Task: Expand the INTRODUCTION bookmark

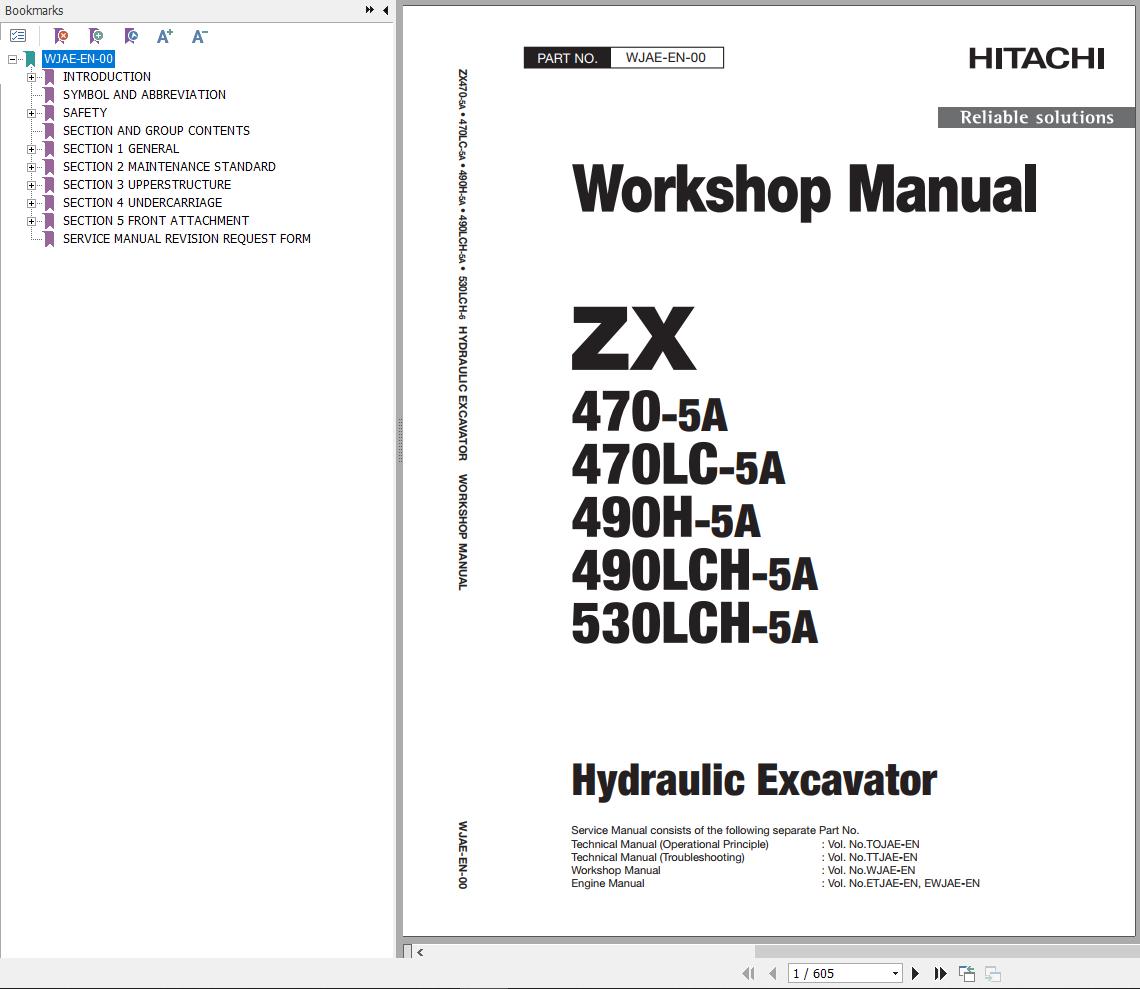Action: [x=31, y=77]
